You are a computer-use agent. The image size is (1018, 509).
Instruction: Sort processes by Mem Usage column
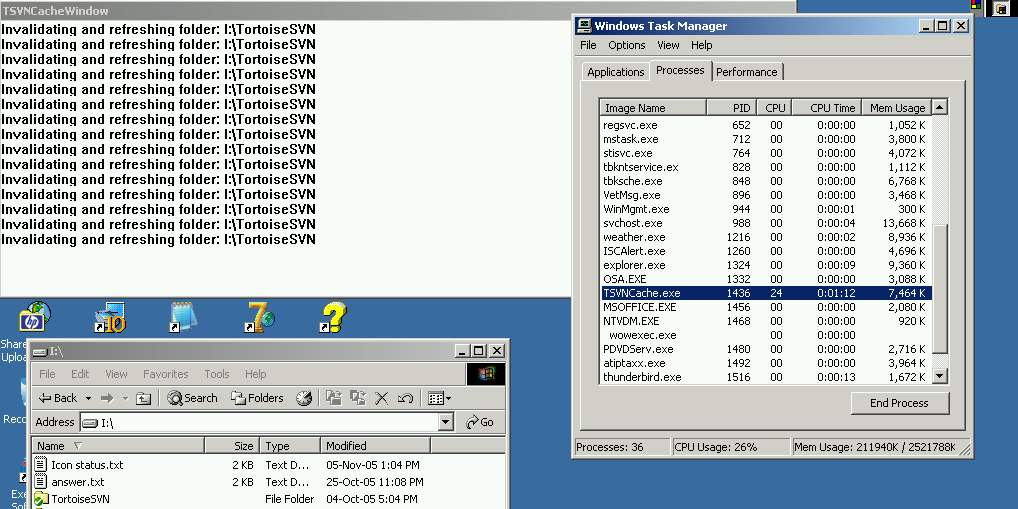pyautogui.click(x=897, y=108)
